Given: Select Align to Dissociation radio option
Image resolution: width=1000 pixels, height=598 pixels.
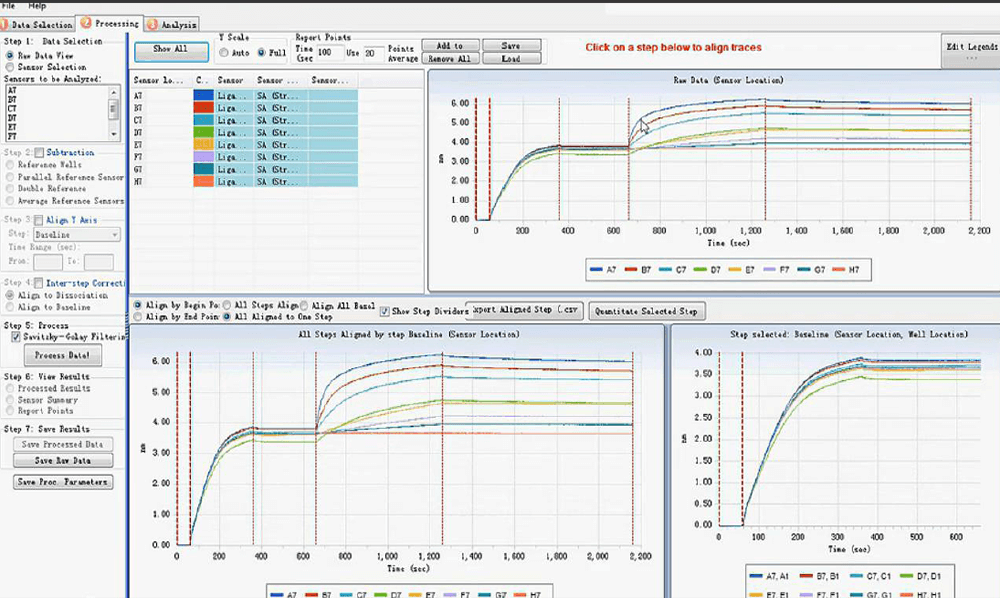Looking at the screenshot, I should coord(10,295).
